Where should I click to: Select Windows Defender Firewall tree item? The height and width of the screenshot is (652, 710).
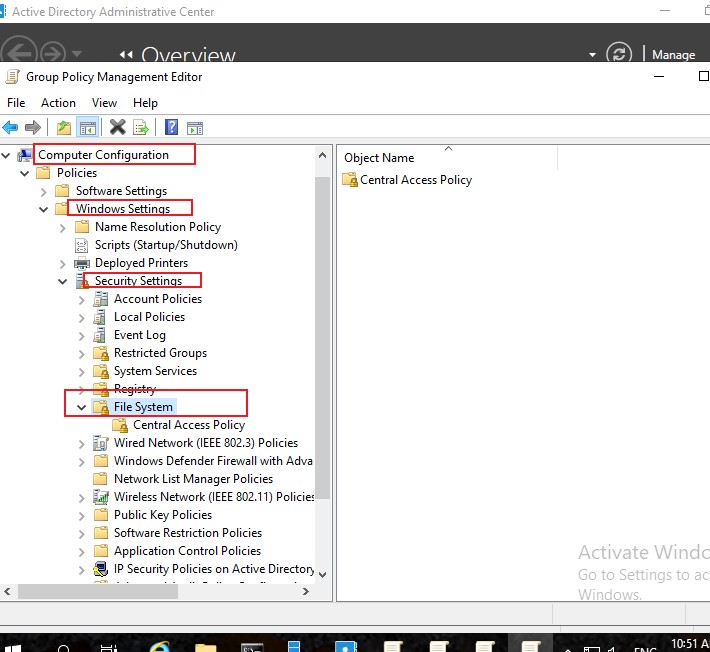[x=213, y=460]
